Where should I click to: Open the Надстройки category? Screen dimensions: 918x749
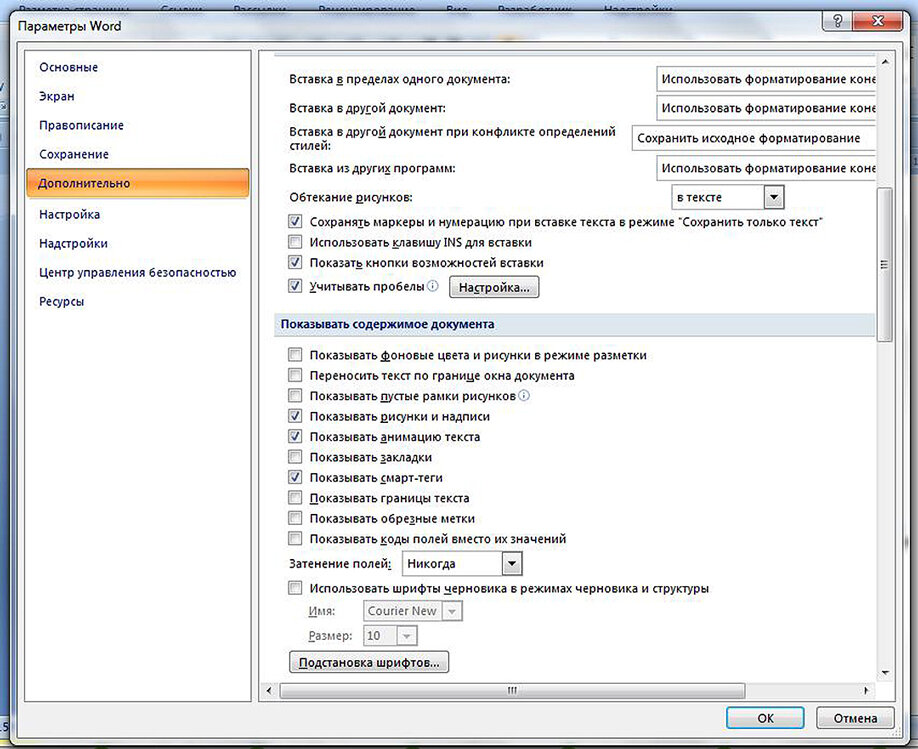click(x=73, y=244)
